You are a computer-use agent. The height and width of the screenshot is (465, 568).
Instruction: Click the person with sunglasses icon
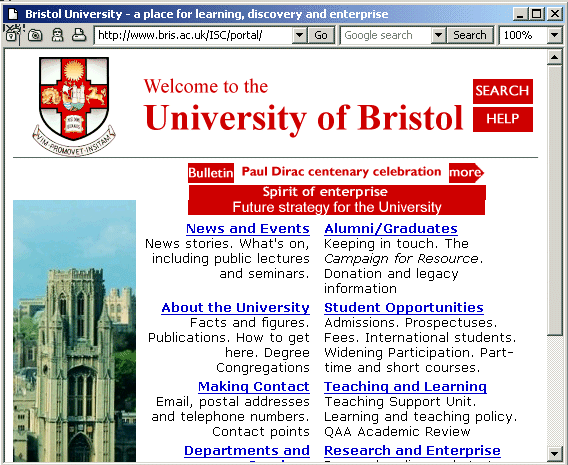coord(57,35)
